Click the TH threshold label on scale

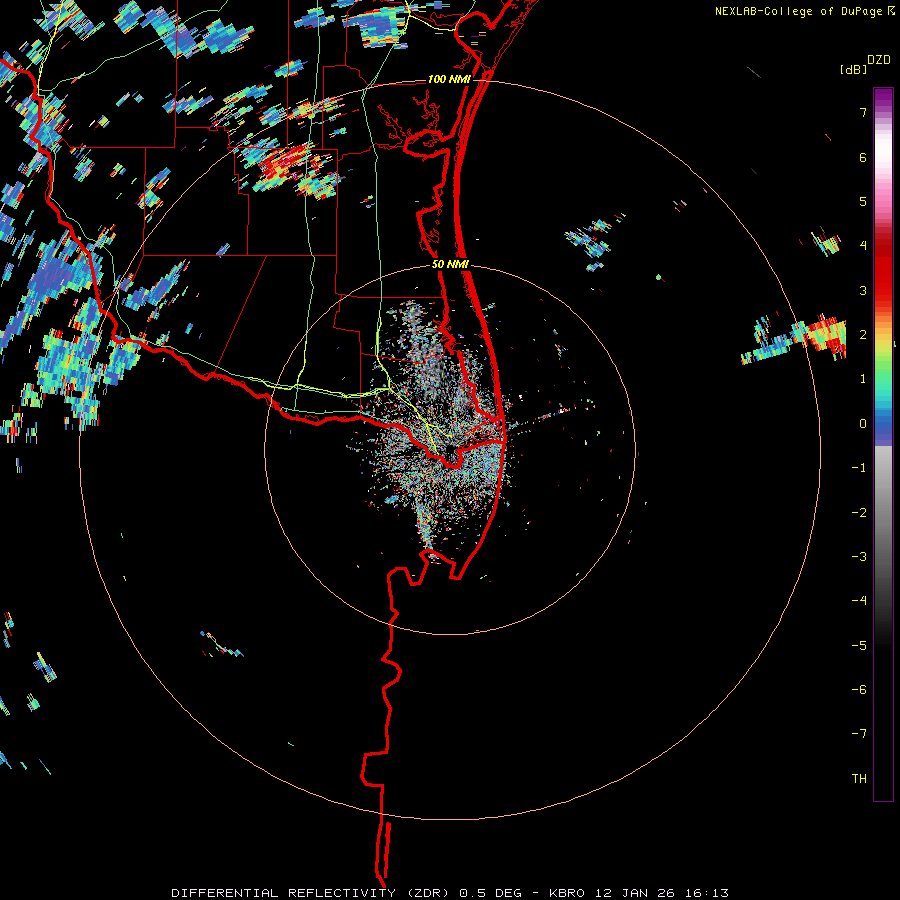(x=859, y=779)
